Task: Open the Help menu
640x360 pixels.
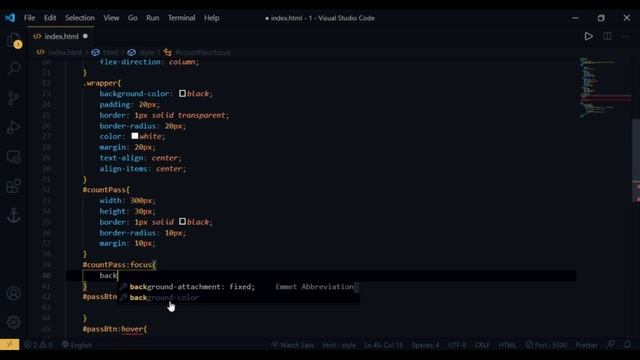Action: (x=211, y=18)
